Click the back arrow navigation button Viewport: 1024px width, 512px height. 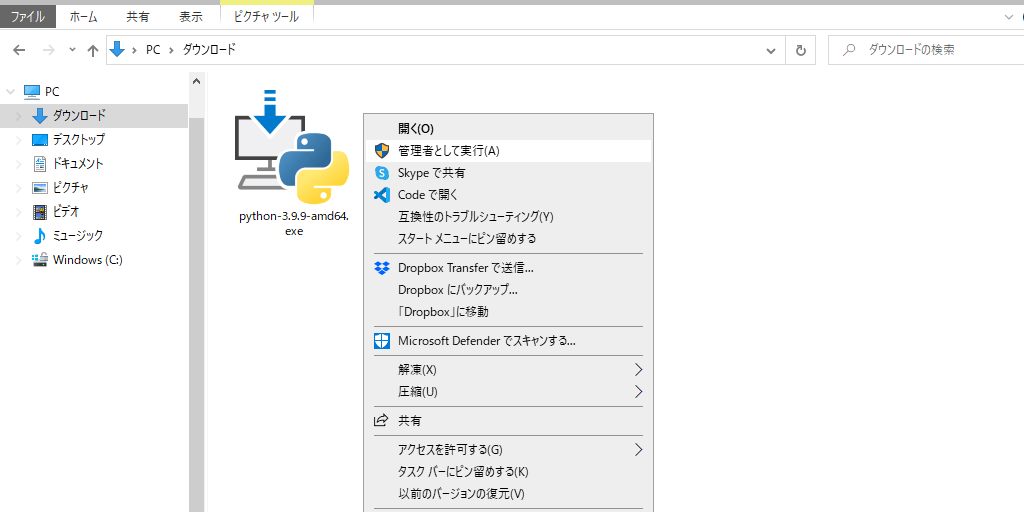coord(19,50)
